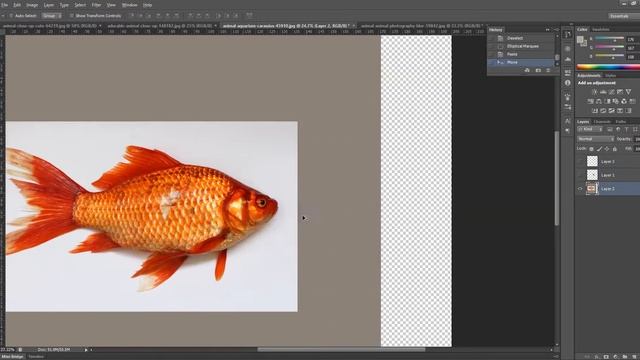
Task: Add a Curves adjustment
Action: pyautogui.click(x=612, y=91)
